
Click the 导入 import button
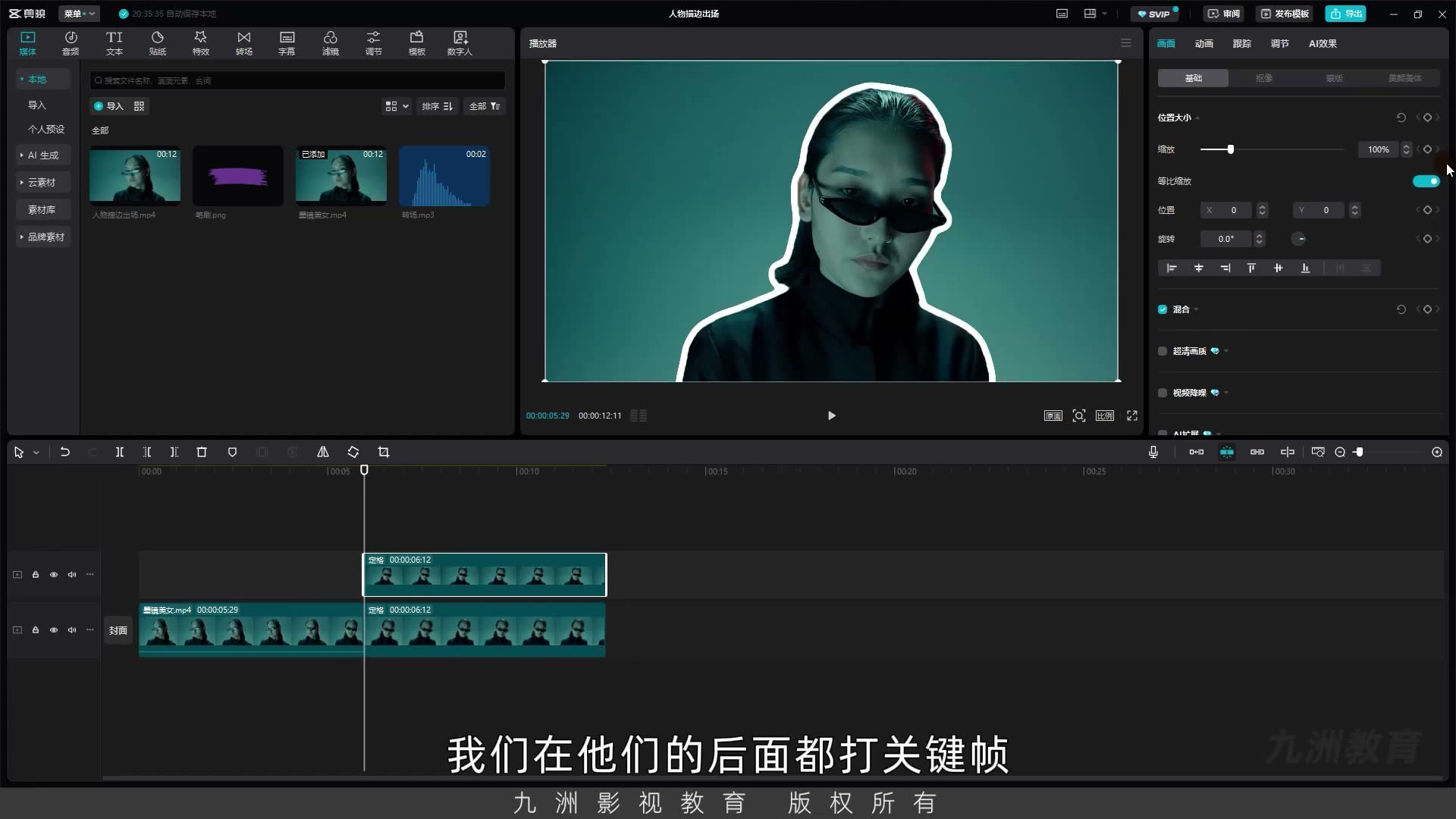point(108,106)
